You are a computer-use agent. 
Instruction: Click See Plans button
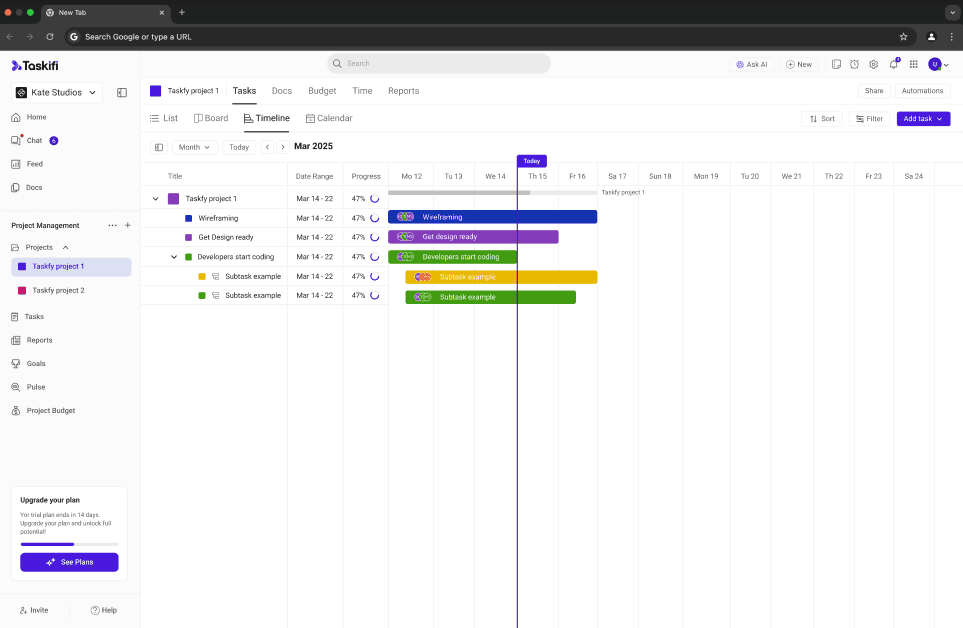69,562
